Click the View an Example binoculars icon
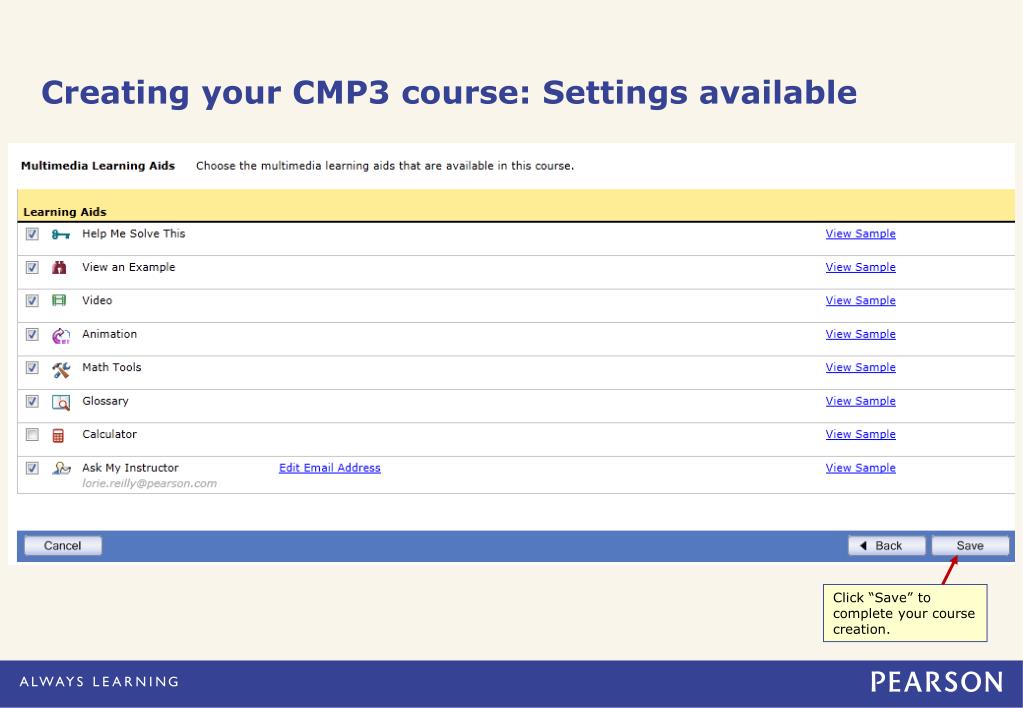 click(59, 268)
